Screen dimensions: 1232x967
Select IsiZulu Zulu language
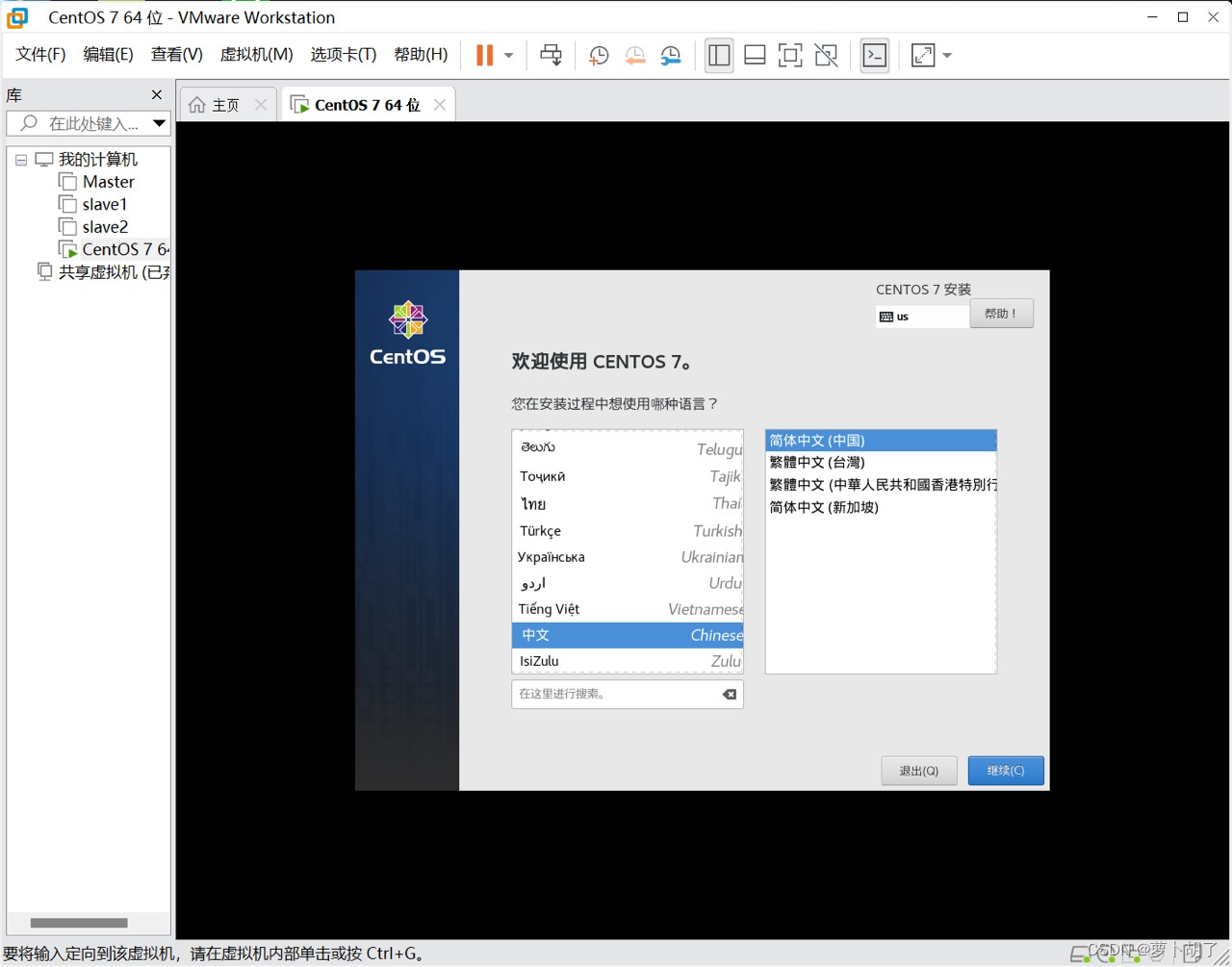(x=628, y=661)
